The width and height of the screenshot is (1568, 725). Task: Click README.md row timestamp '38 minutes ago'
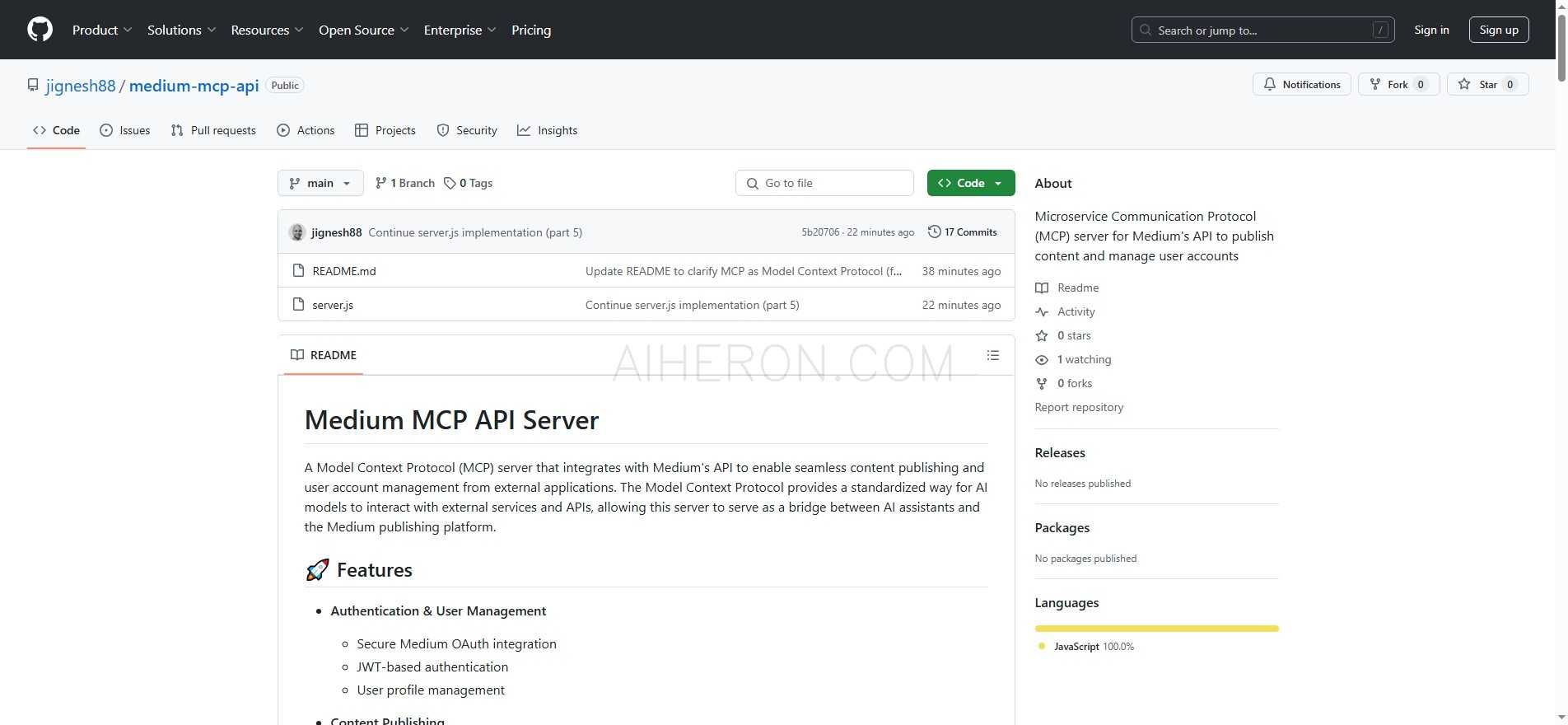[x=961, y=271]
